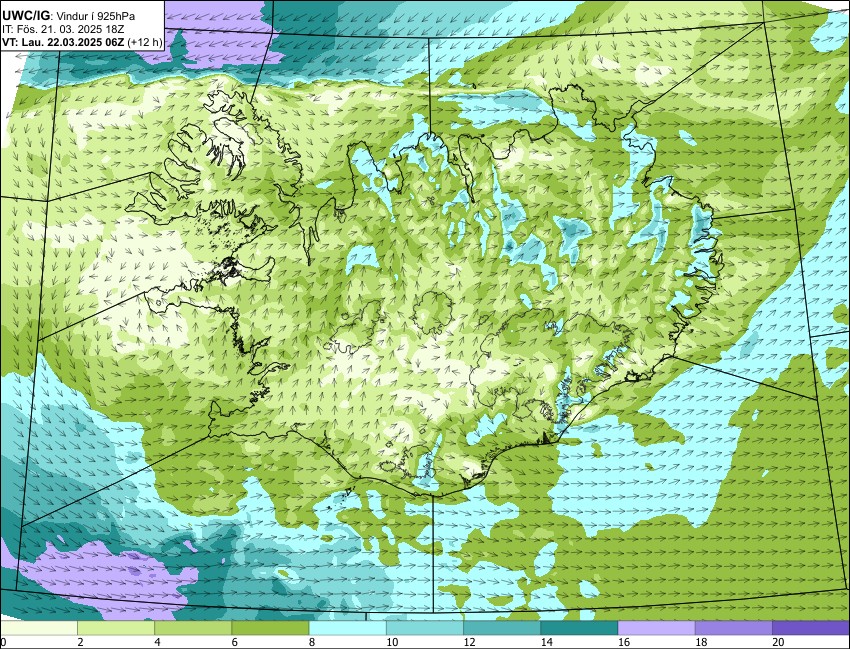Click the 8–10 legend color swatch

(x=347, y=628)
